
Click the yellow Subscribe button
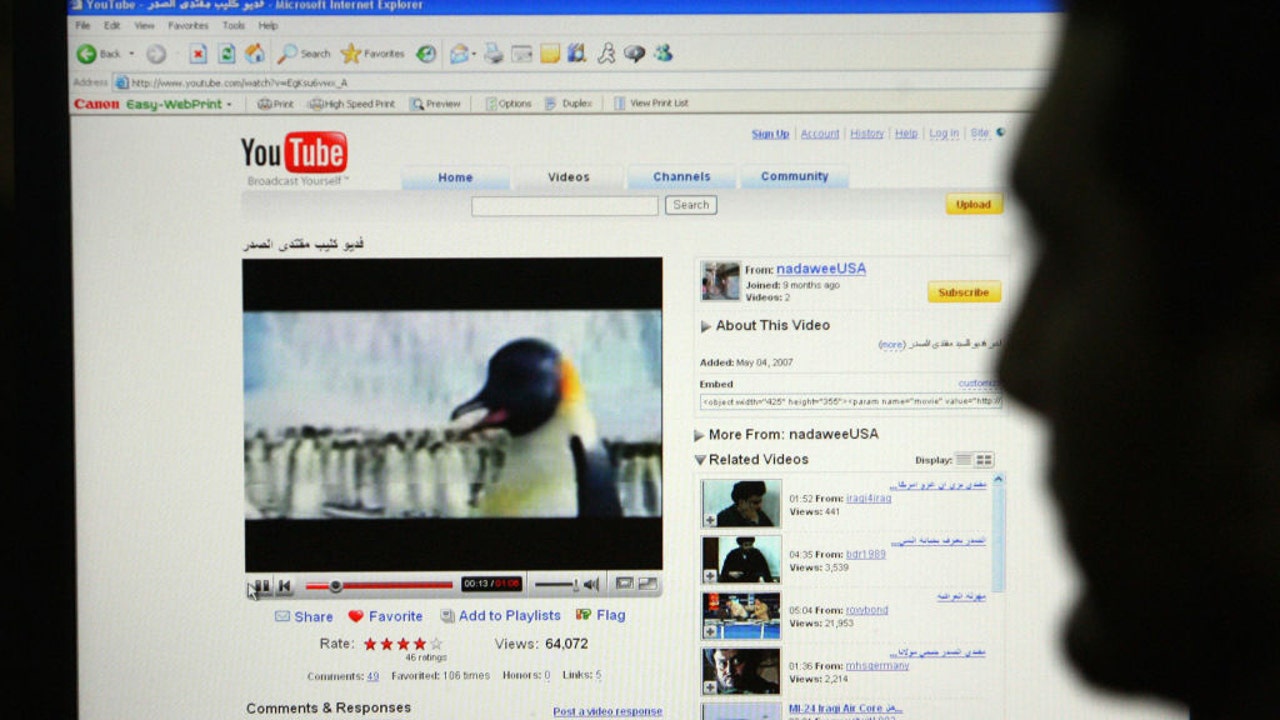[964, 292]
